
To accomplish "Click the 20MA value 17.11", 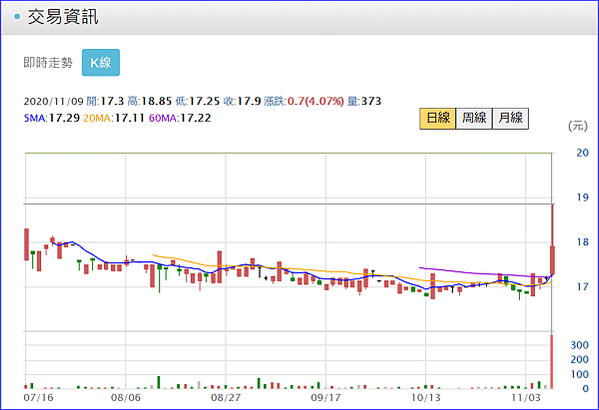I will tap(130, 118).
